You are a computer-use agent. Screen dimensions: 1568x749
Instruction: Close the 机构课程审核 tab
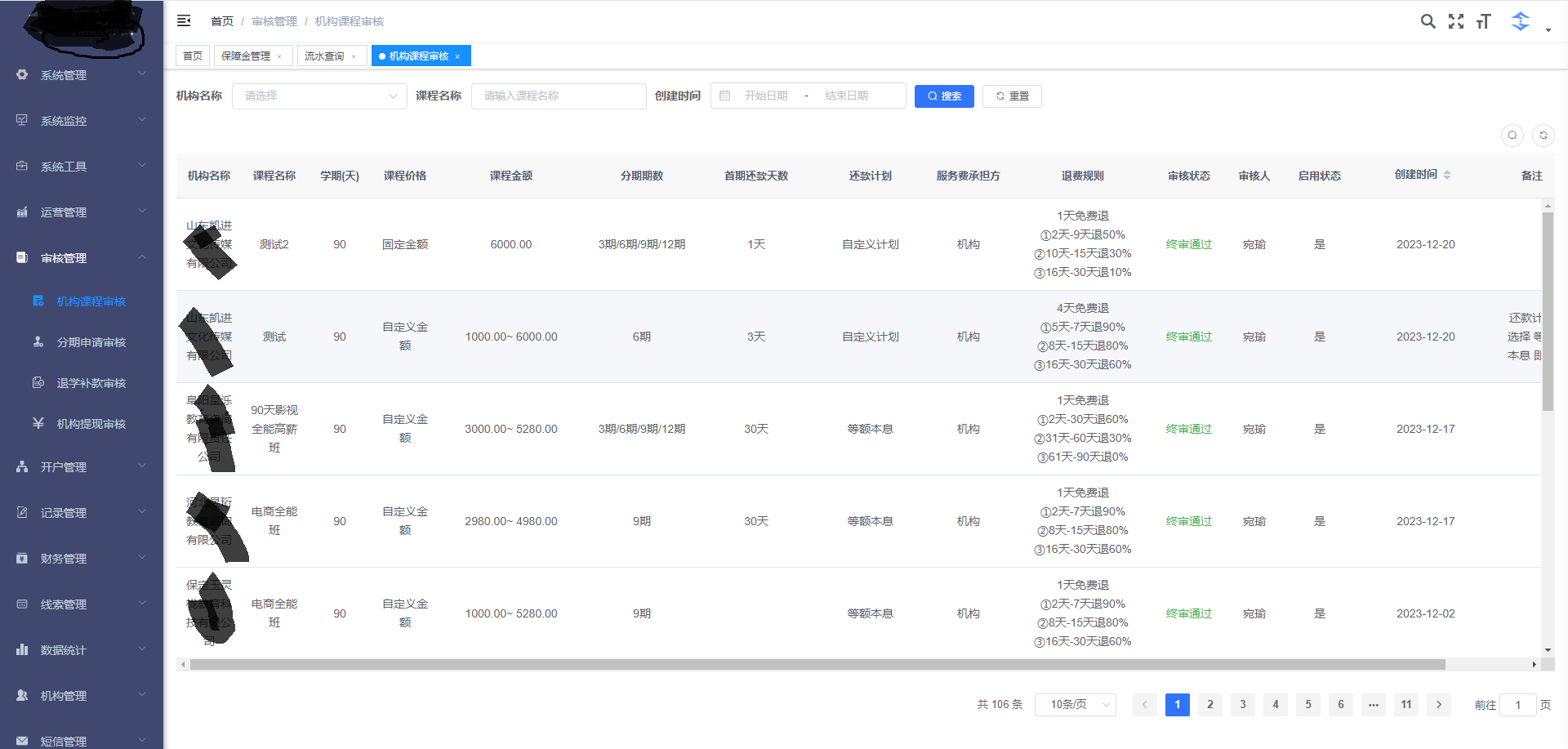pyautogui.click(x=457, y=56)
